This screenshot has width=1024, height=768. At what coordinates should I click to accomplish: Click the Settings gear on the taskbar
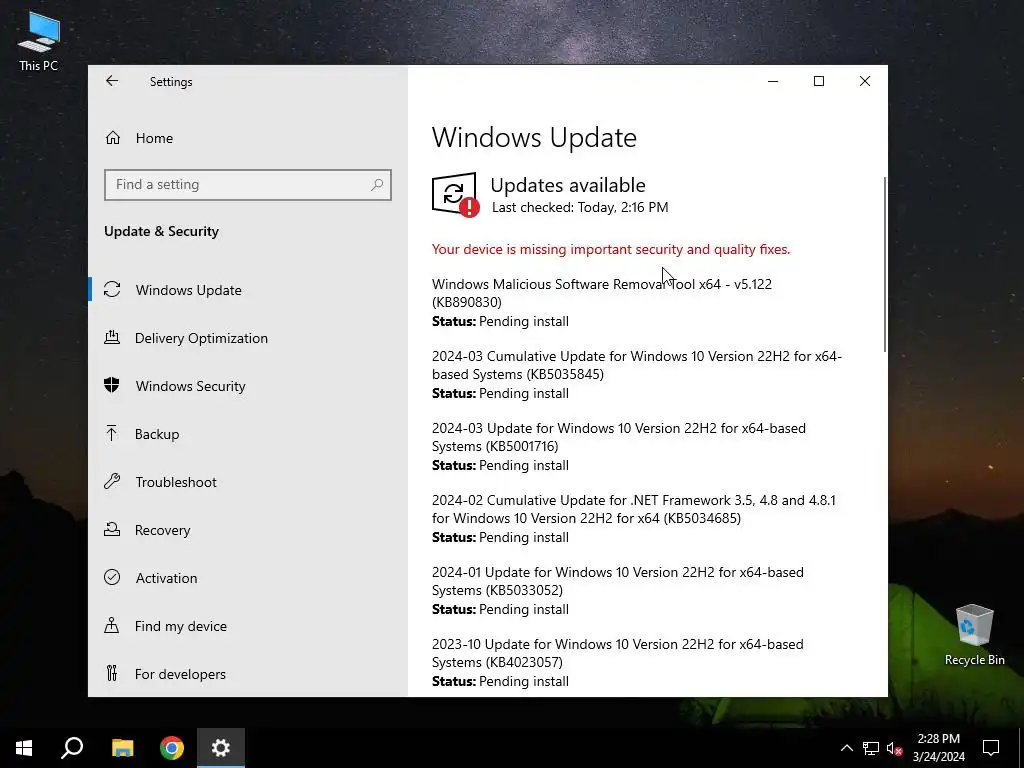[x=221, y=748]
